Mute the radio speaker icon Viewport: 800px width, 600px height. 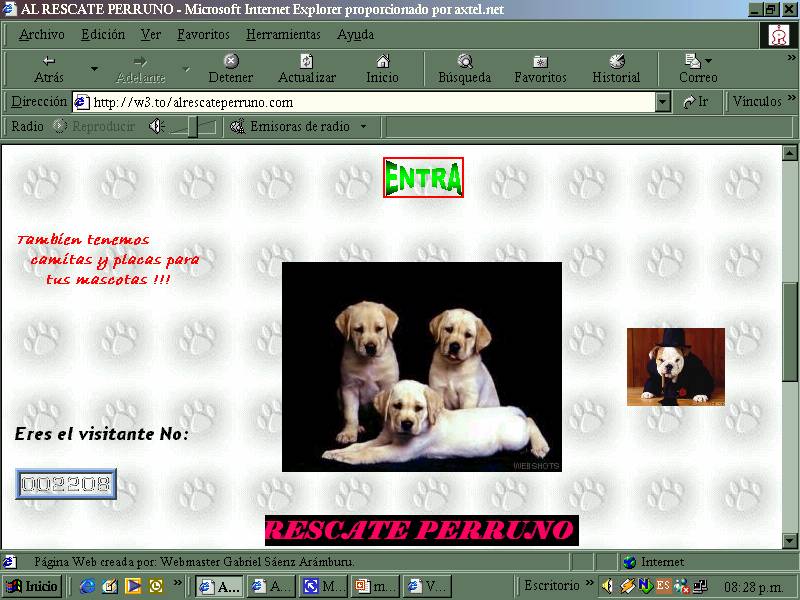156,127
